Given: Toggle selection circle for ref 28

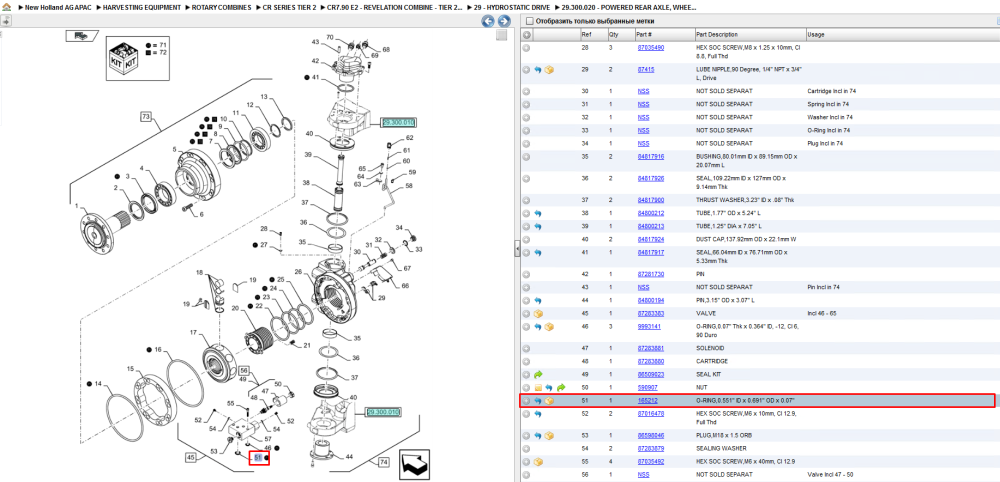Looking at the screenshot, I should pyautogui.click(x=526, y=48).
